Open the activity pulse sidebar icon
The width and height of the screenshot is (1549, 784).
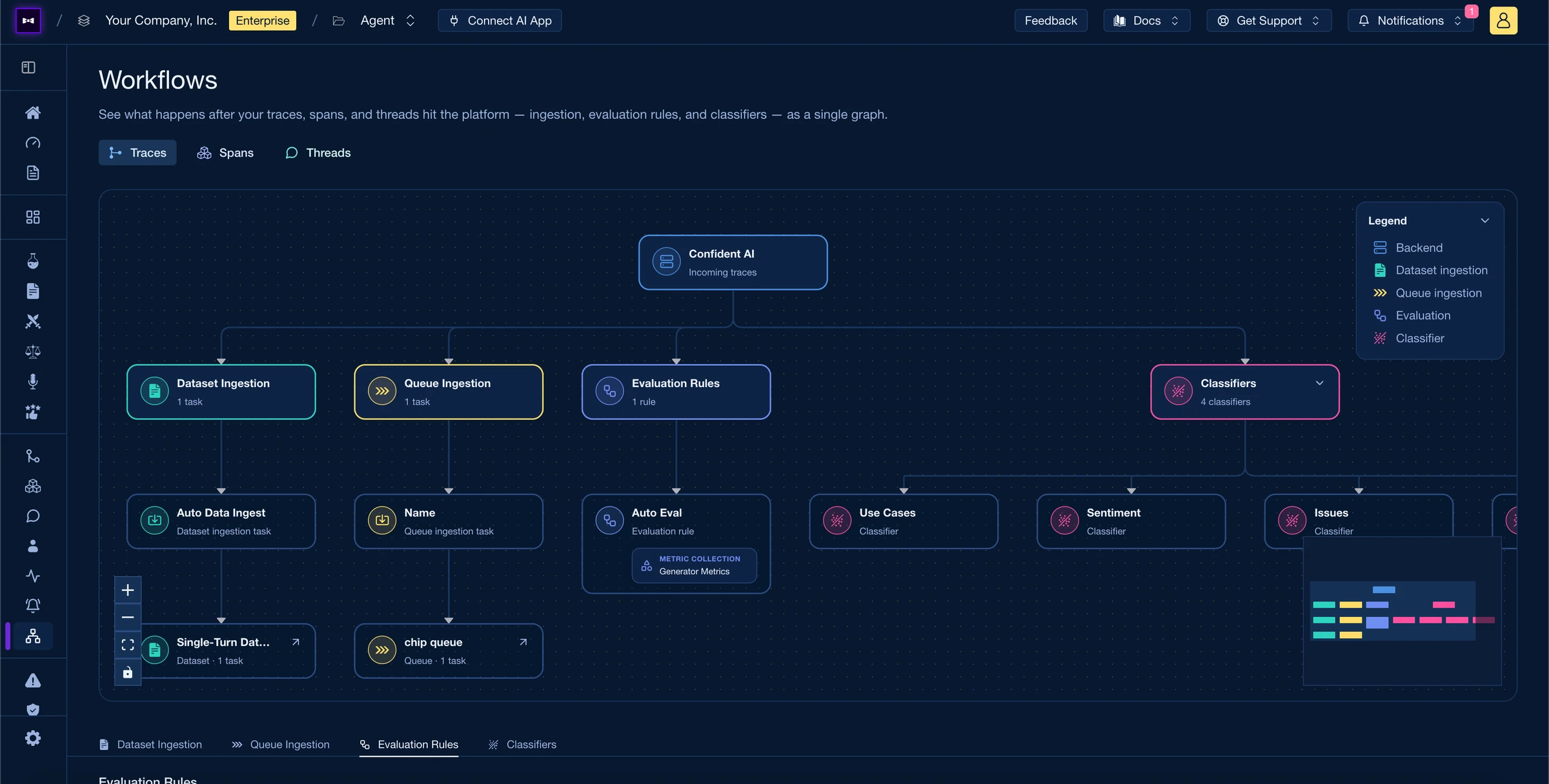33,576
